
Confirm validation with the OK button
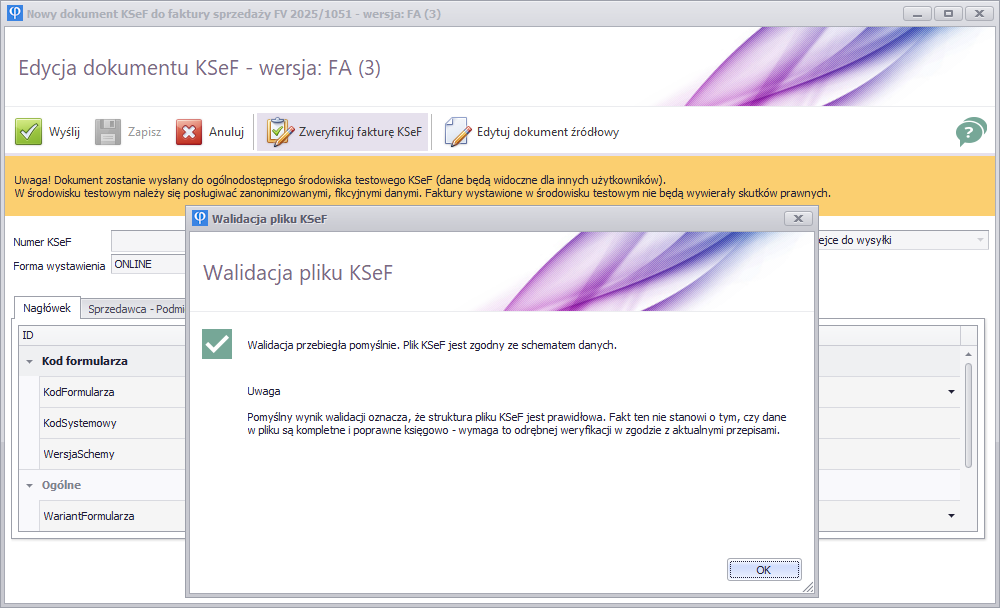[764, 570]
